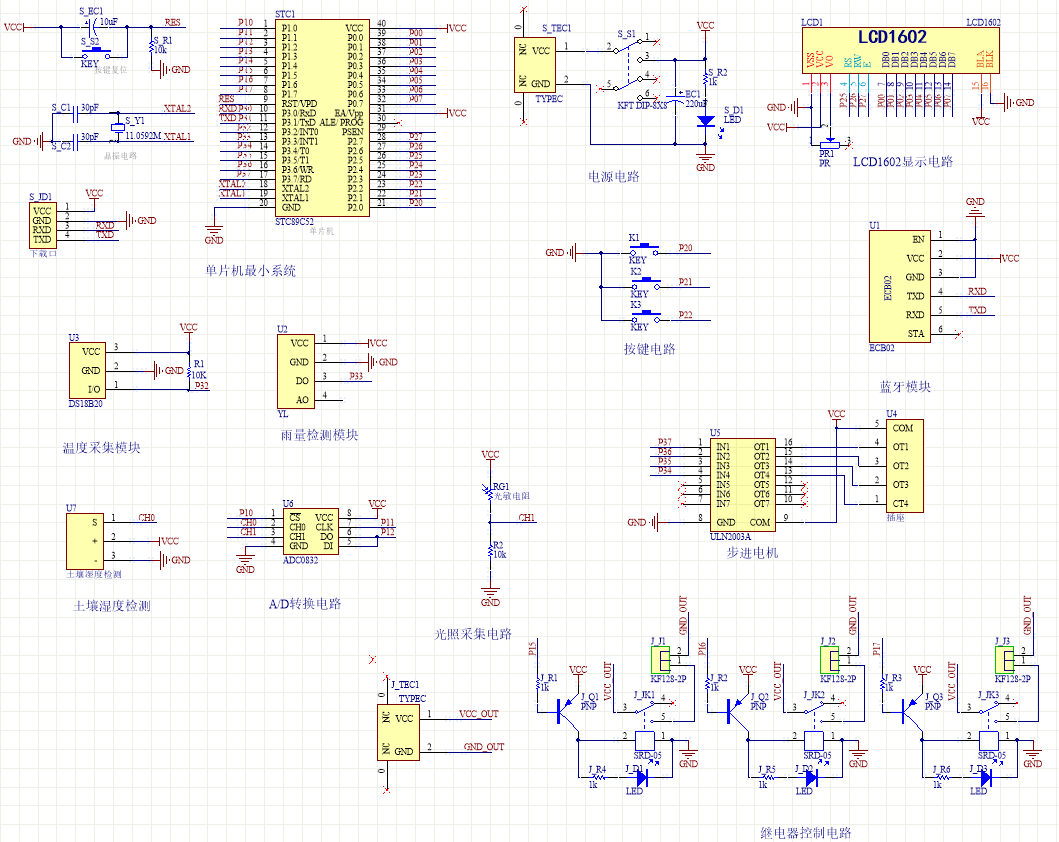This screenshot has height=842, width=1059.
Task: Click the LCD1602 display component
Action: [900, 51]
